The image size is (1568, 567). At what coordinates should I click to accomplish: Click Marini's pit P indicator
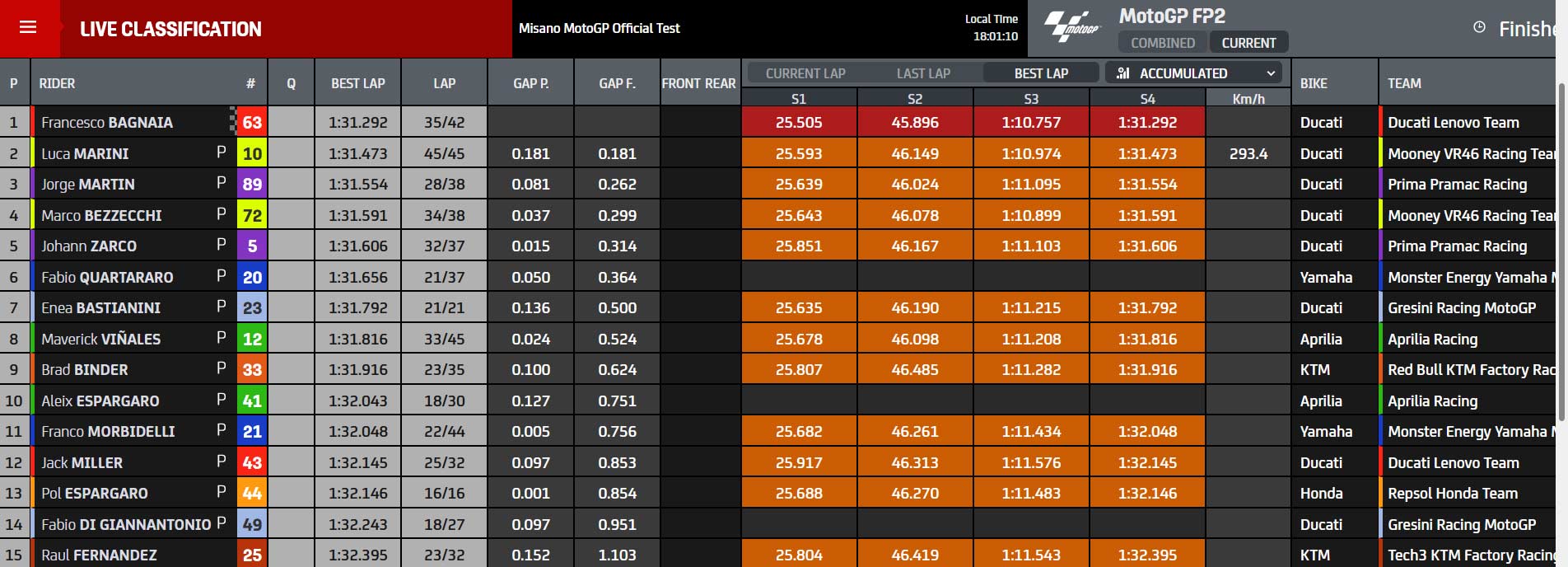point(221,152)
